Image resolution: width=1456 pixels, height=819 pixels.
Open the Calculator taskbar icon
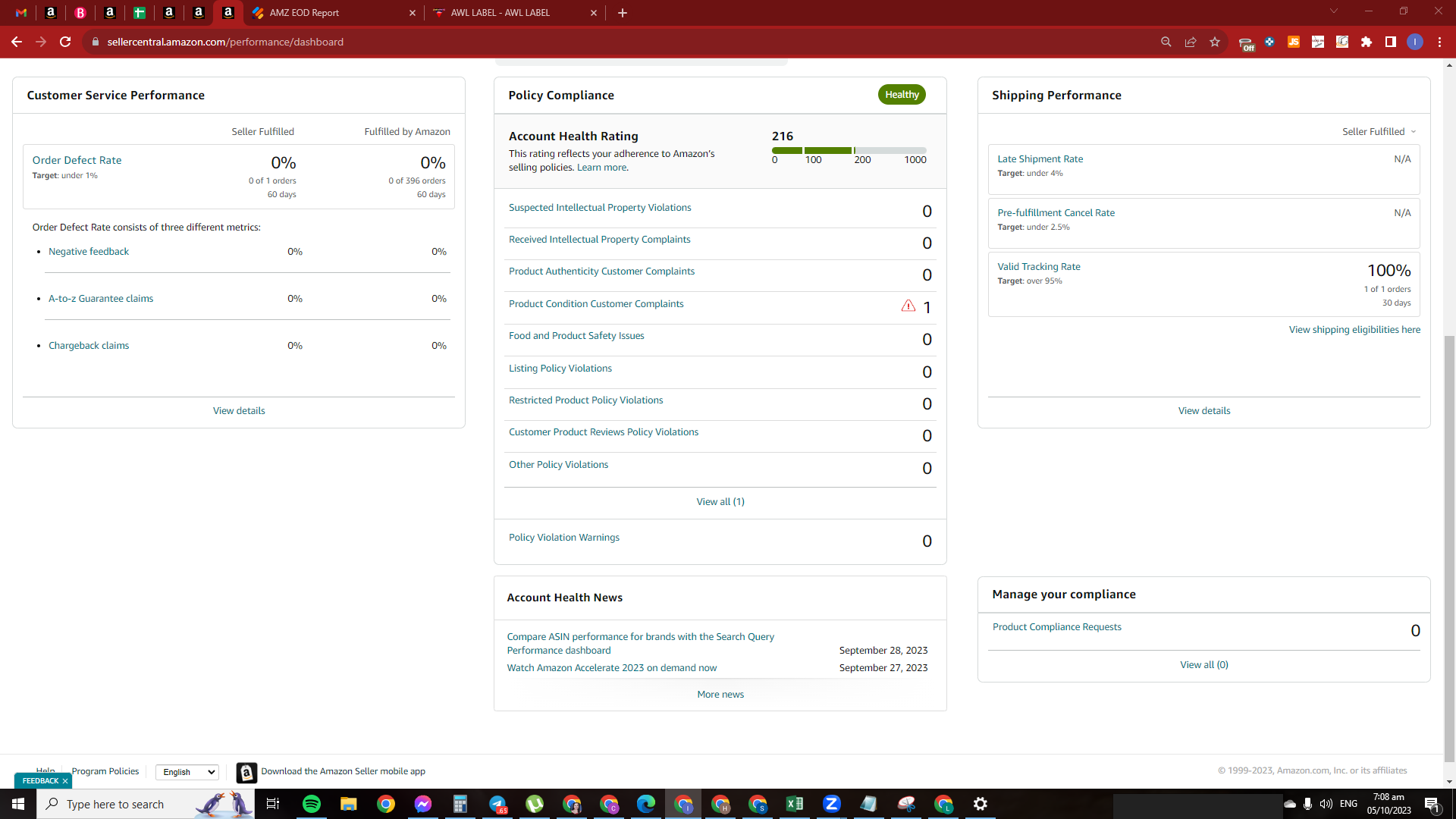(460, 804)
